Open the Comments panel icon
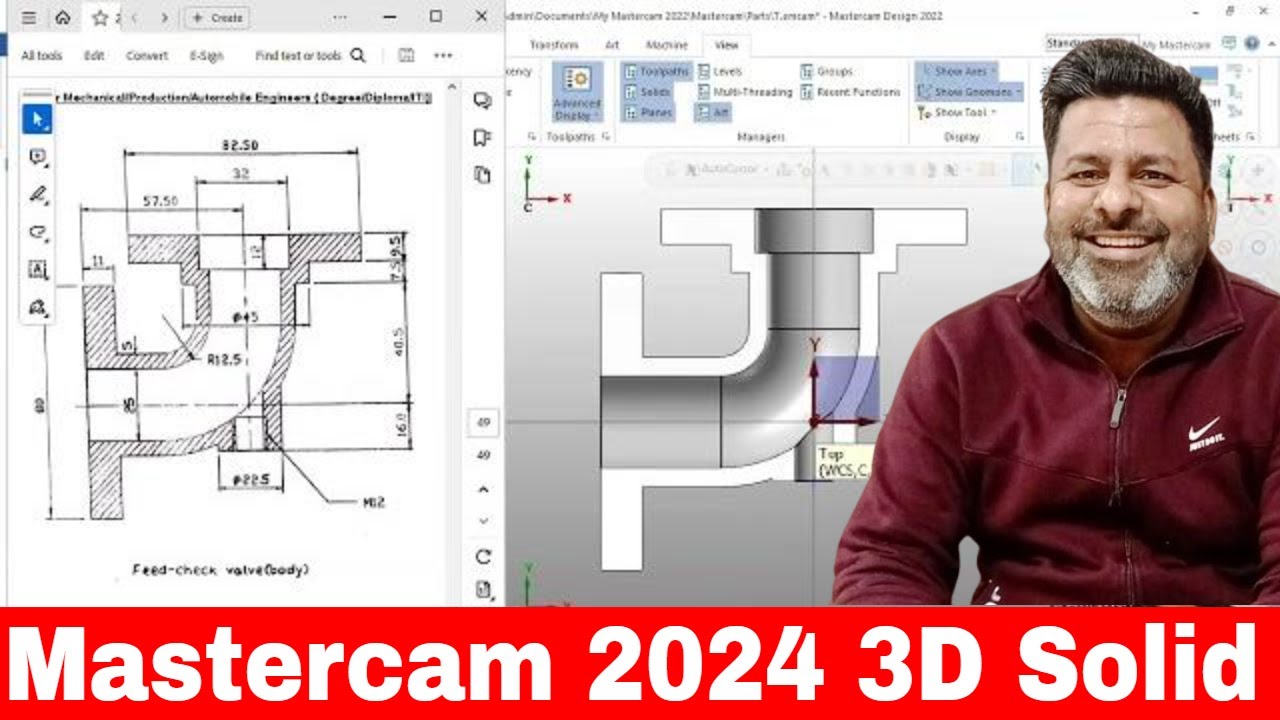1280x720 pixels. (483, 101)
